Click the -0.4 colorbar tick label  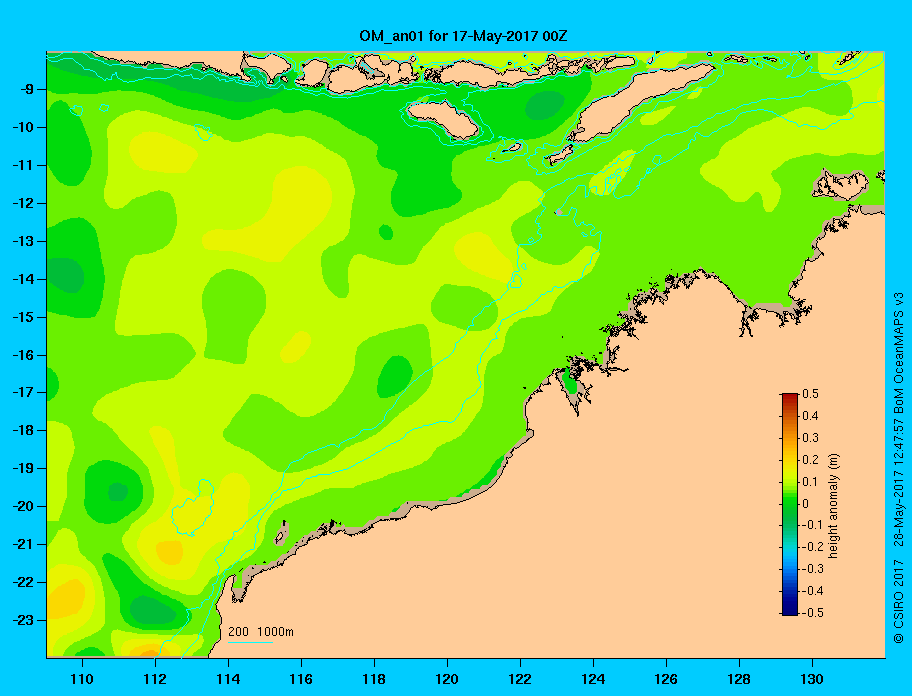click(813, 591)
